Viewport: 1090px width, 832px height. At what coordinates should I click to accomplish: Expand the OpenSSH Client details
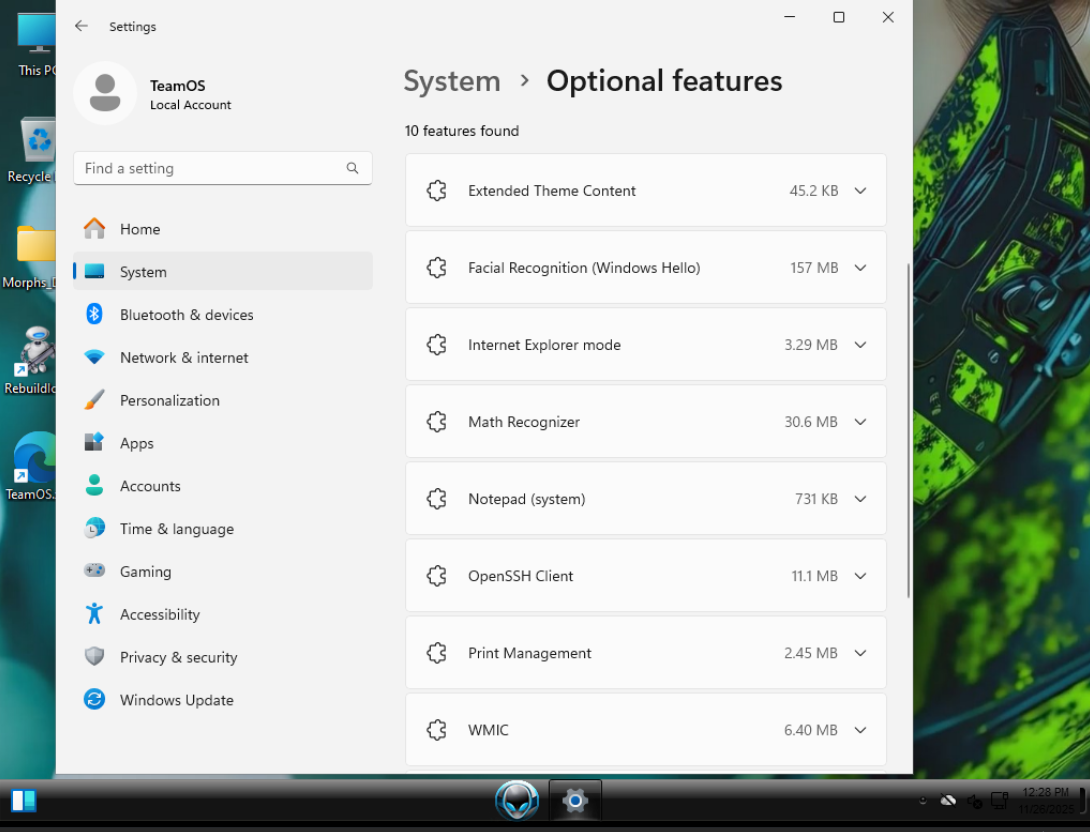[859, 576]
